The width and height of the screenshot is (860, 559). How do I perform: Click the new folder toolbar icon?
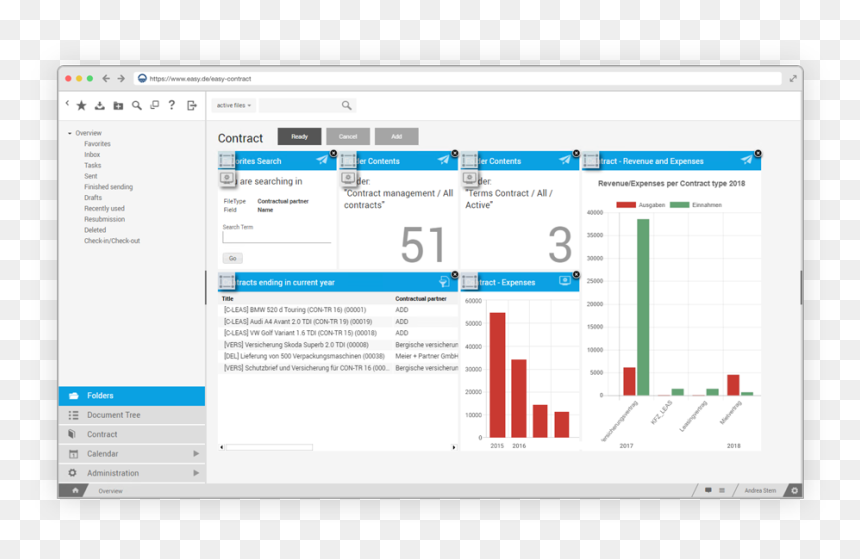(x=118, y=105)
